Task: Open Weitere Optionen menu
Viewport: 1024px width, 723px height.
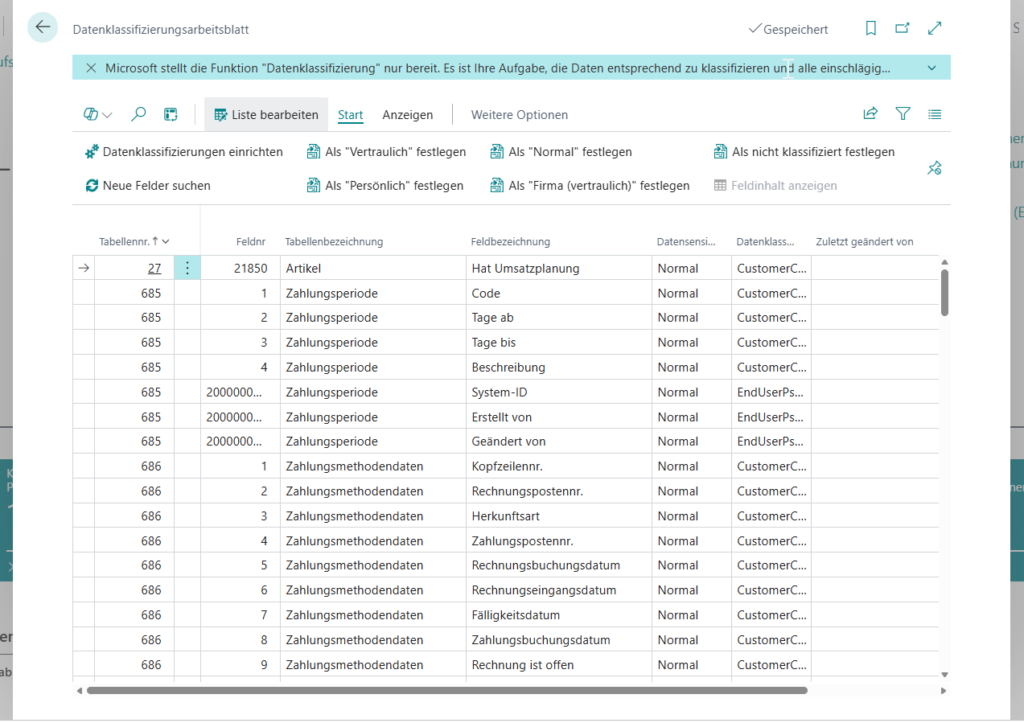Action: 519,115
